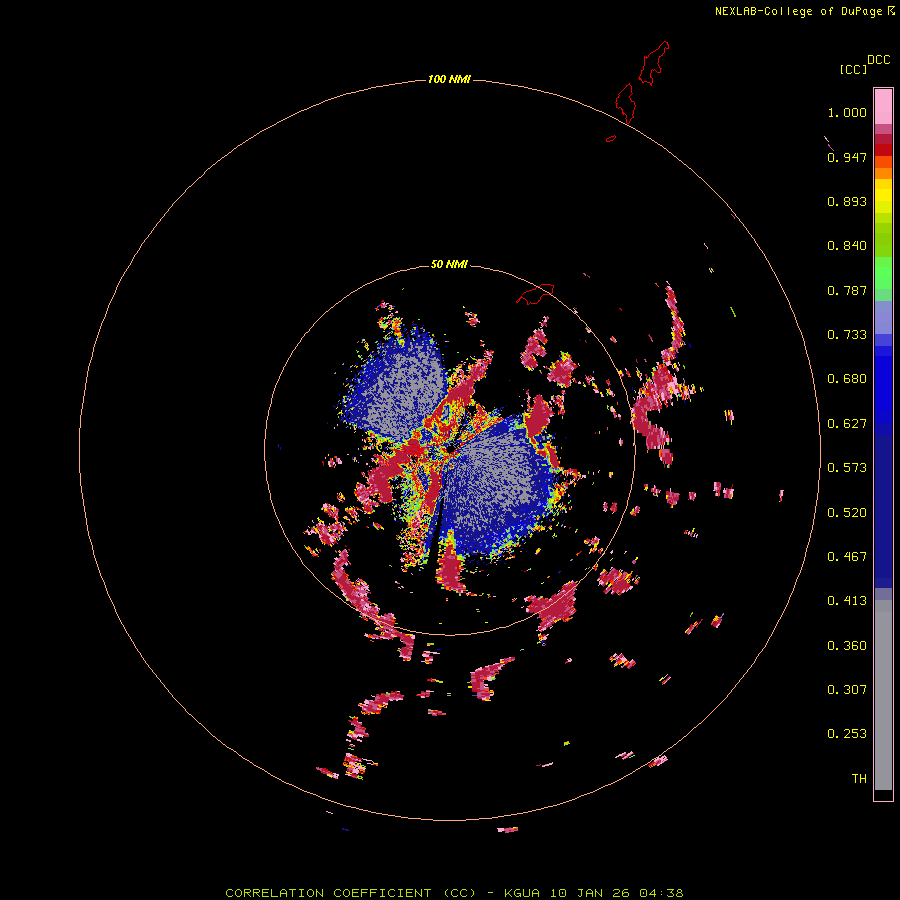Viewport: 900px width, 900px height.
Task: Click the DCC label above the color bar
Action: pos(879,60)
